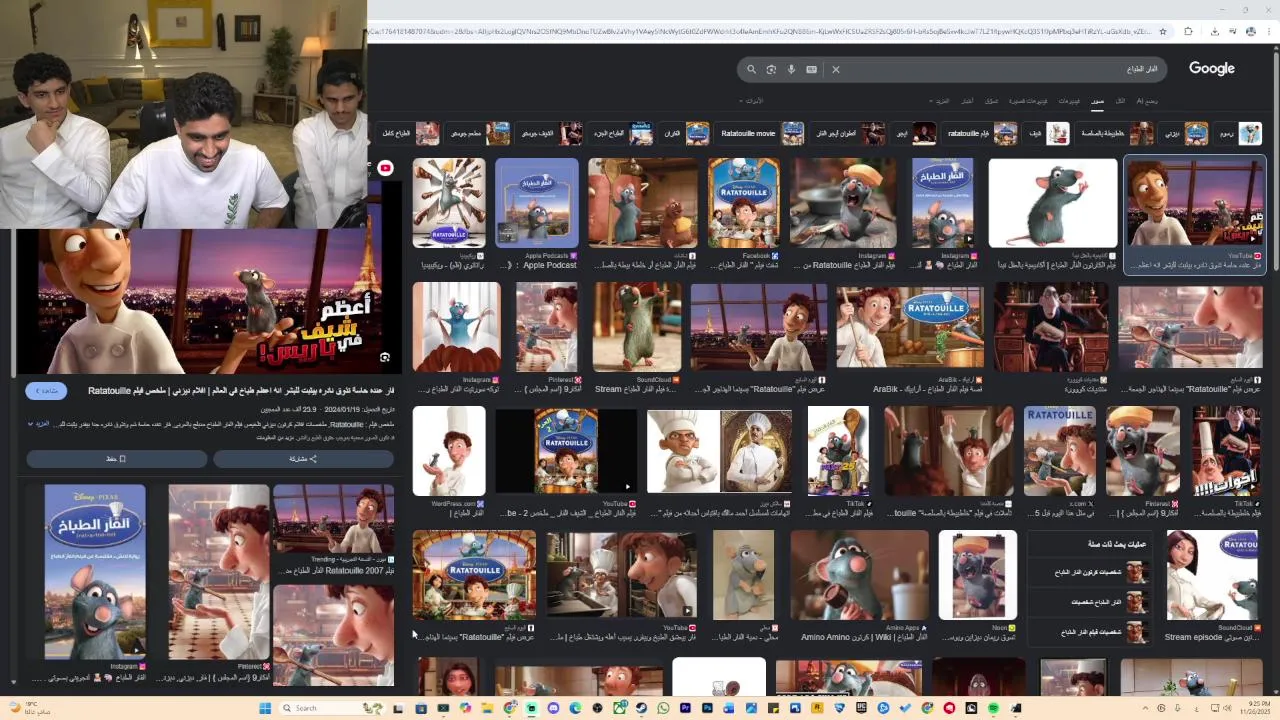The height and width of the screenshot is (720, 1280).
Task: Open the browser extensions puzzle icon
Action: click(1188, 31)
